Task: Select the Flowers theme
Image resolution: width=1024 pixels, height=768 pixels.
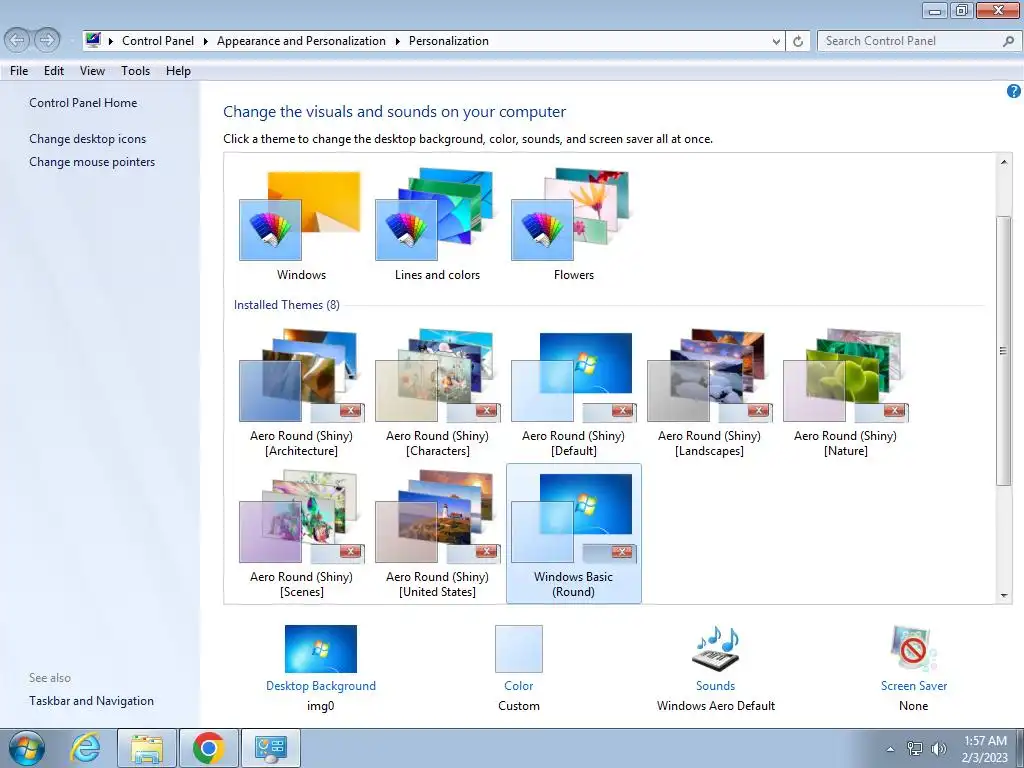Action: 573,225
